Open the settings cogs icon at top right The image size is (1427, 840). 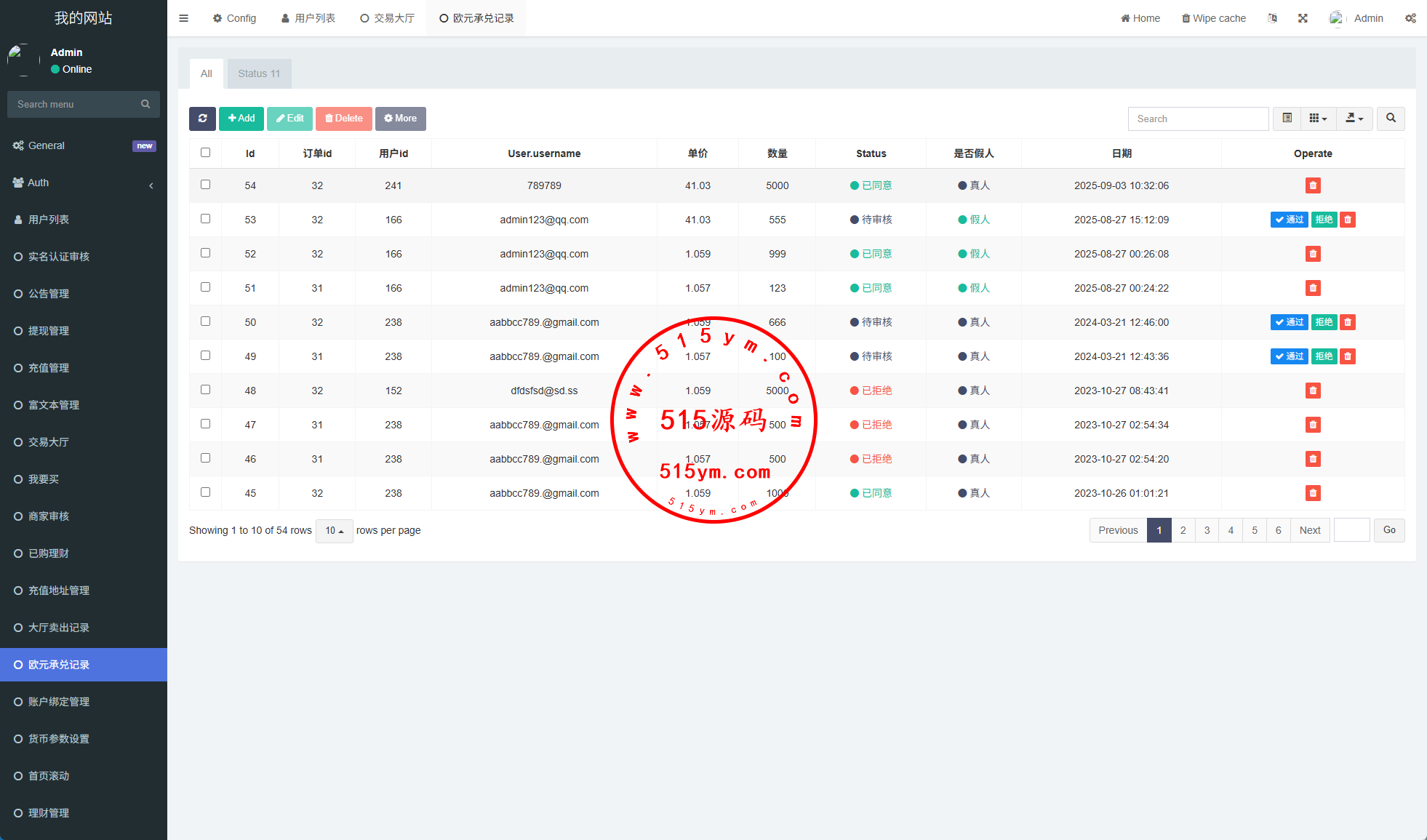coord(1410,18)
